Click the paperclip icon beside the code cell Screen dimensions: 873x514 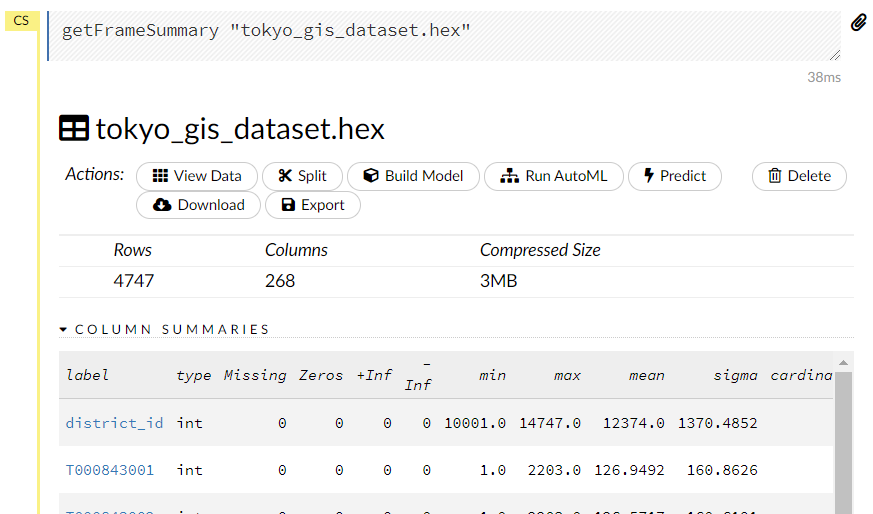[858, 23]
